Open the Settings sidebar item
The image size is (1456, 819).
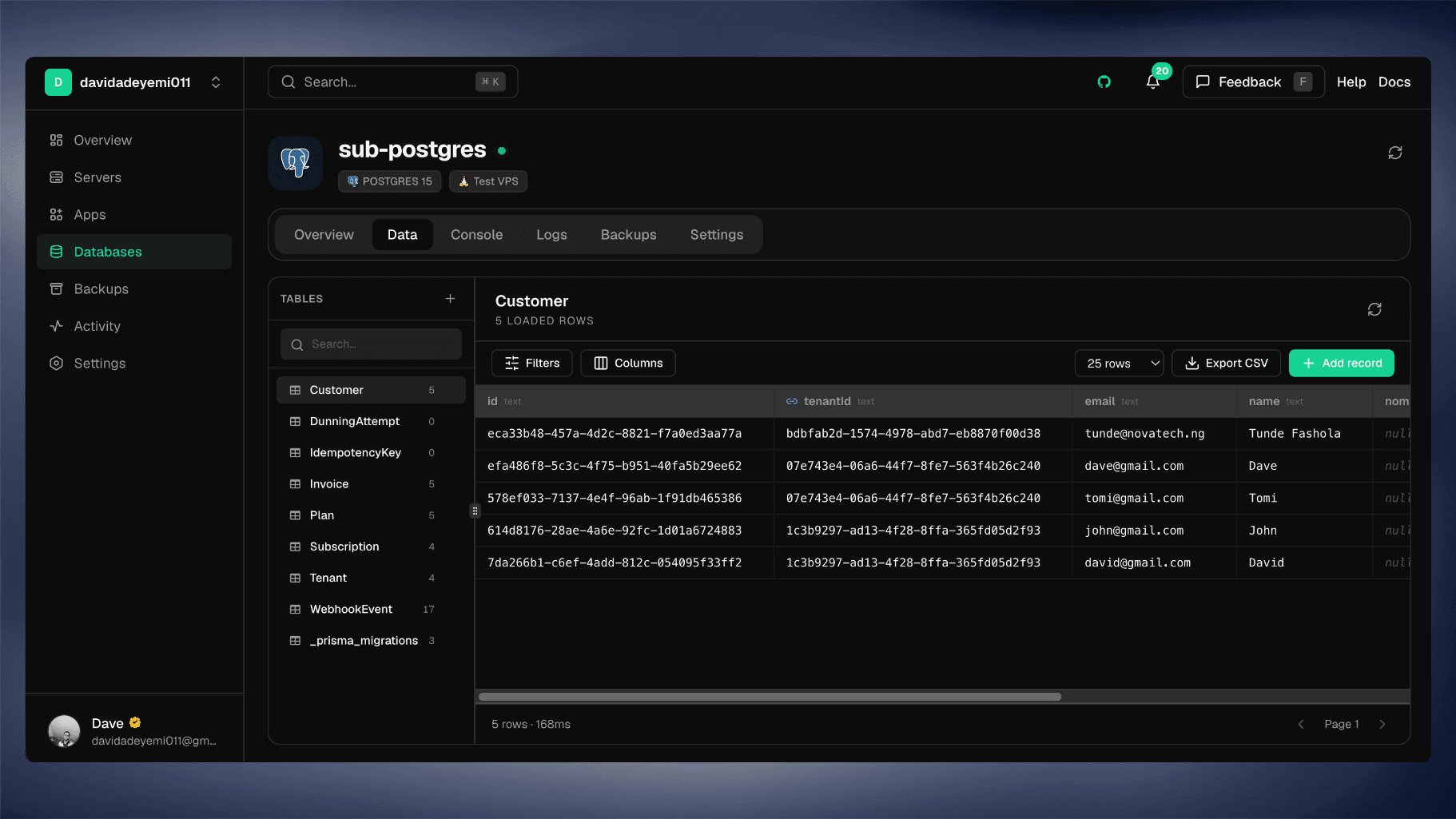[134, 363]
